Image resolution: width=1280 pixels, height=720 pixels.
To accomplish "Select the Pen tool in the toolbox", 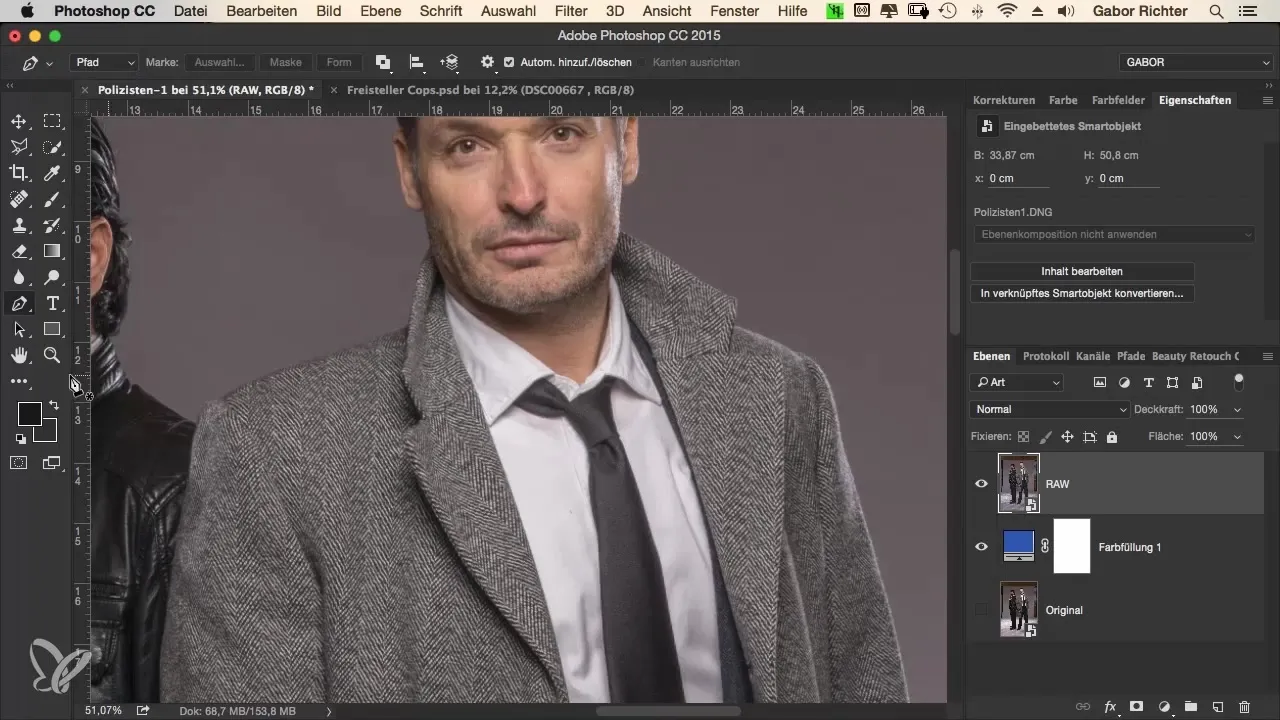I will click(x=19, y=303).
